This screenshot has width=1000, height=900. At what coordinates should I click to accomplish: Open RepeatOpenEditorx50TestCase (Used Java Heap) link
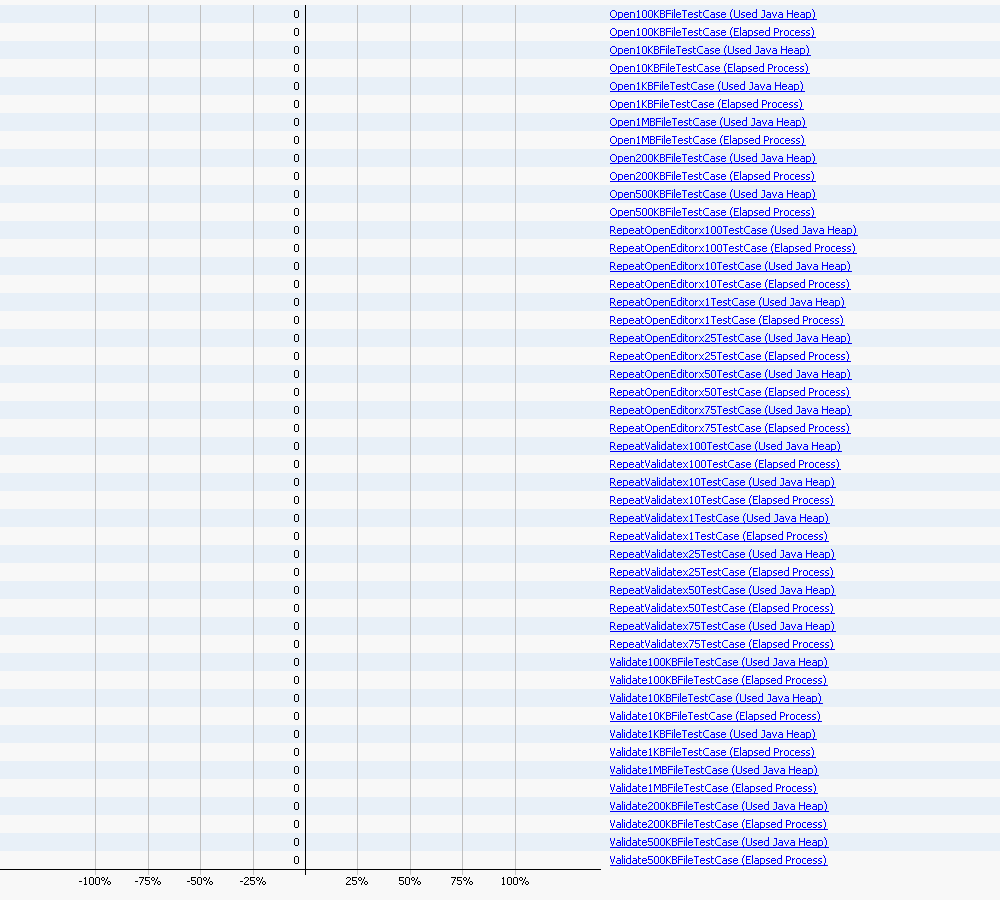click(x=730, y=374)
